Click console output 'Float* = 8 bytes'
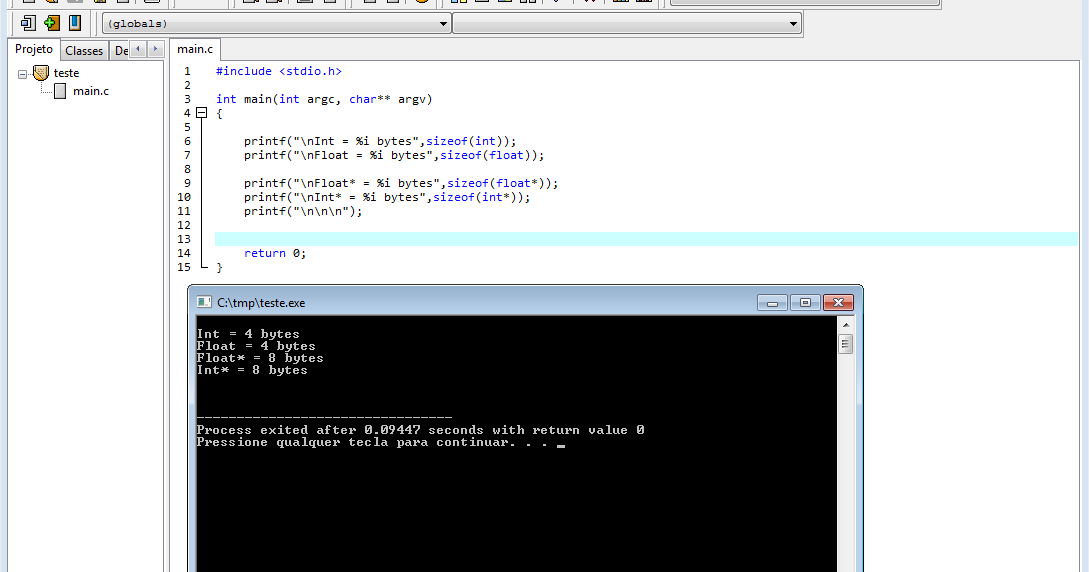This screenshot has width=1089, height=572. pos(260,358)
